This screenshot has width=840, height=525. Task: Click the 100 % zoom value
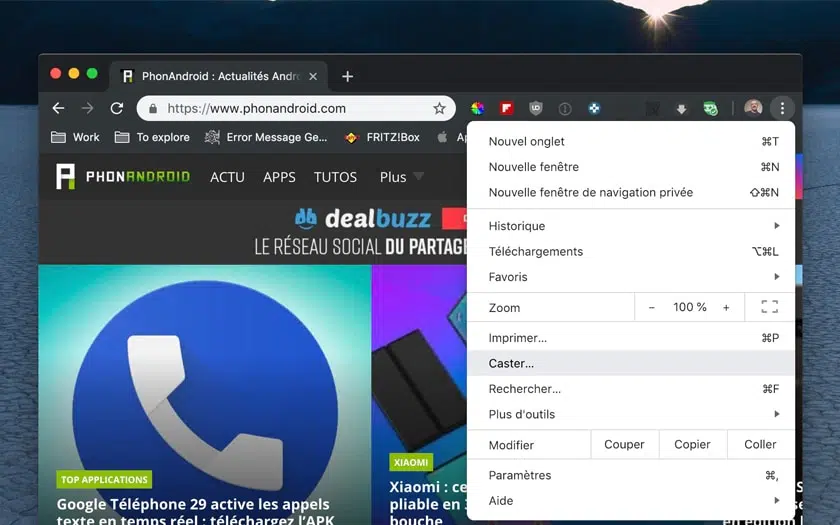pyautogui.click(x=689, y=307)
